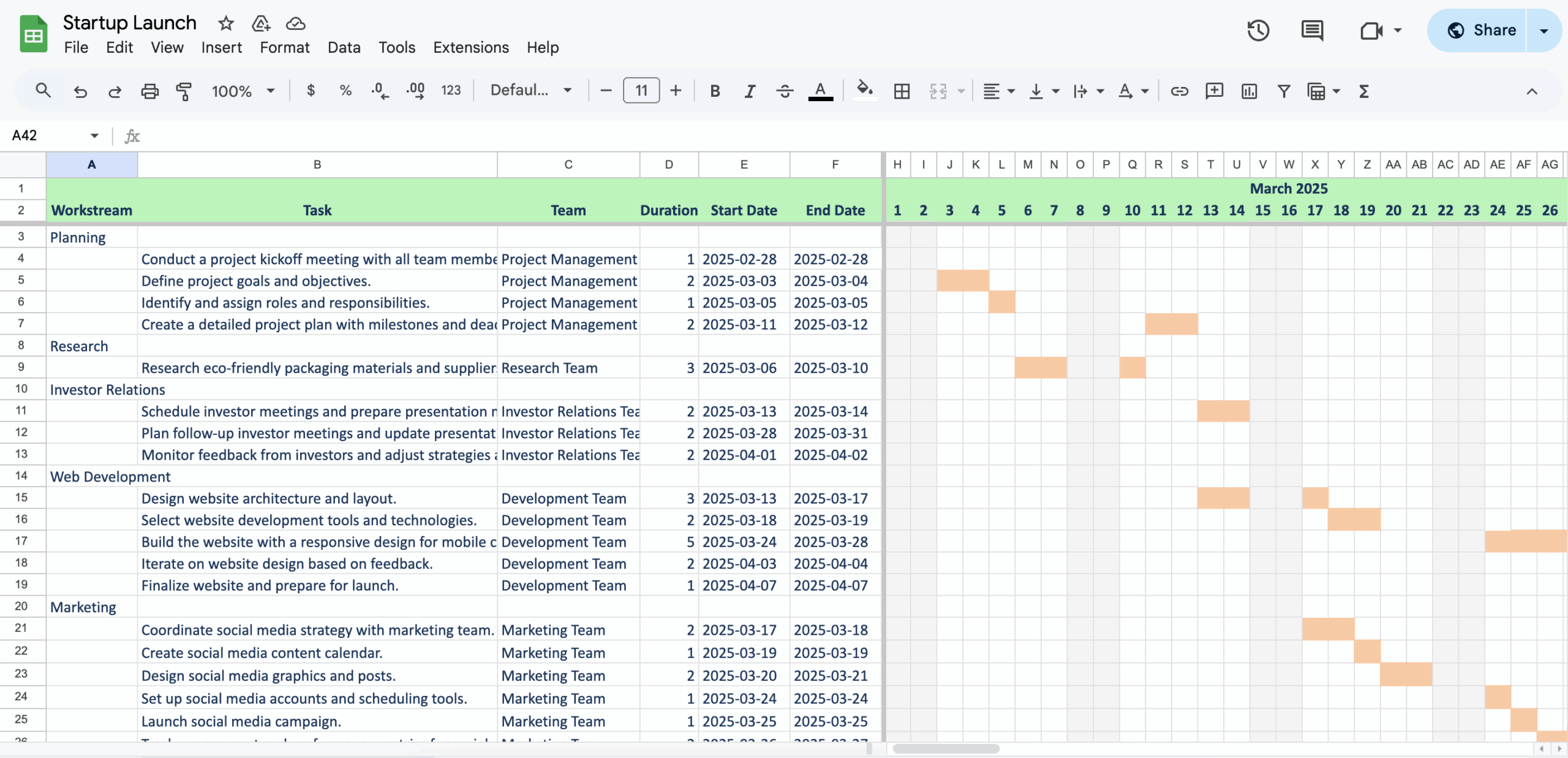Create a filter
The height and width of the screenshot is (758, 1568).
1284,91
